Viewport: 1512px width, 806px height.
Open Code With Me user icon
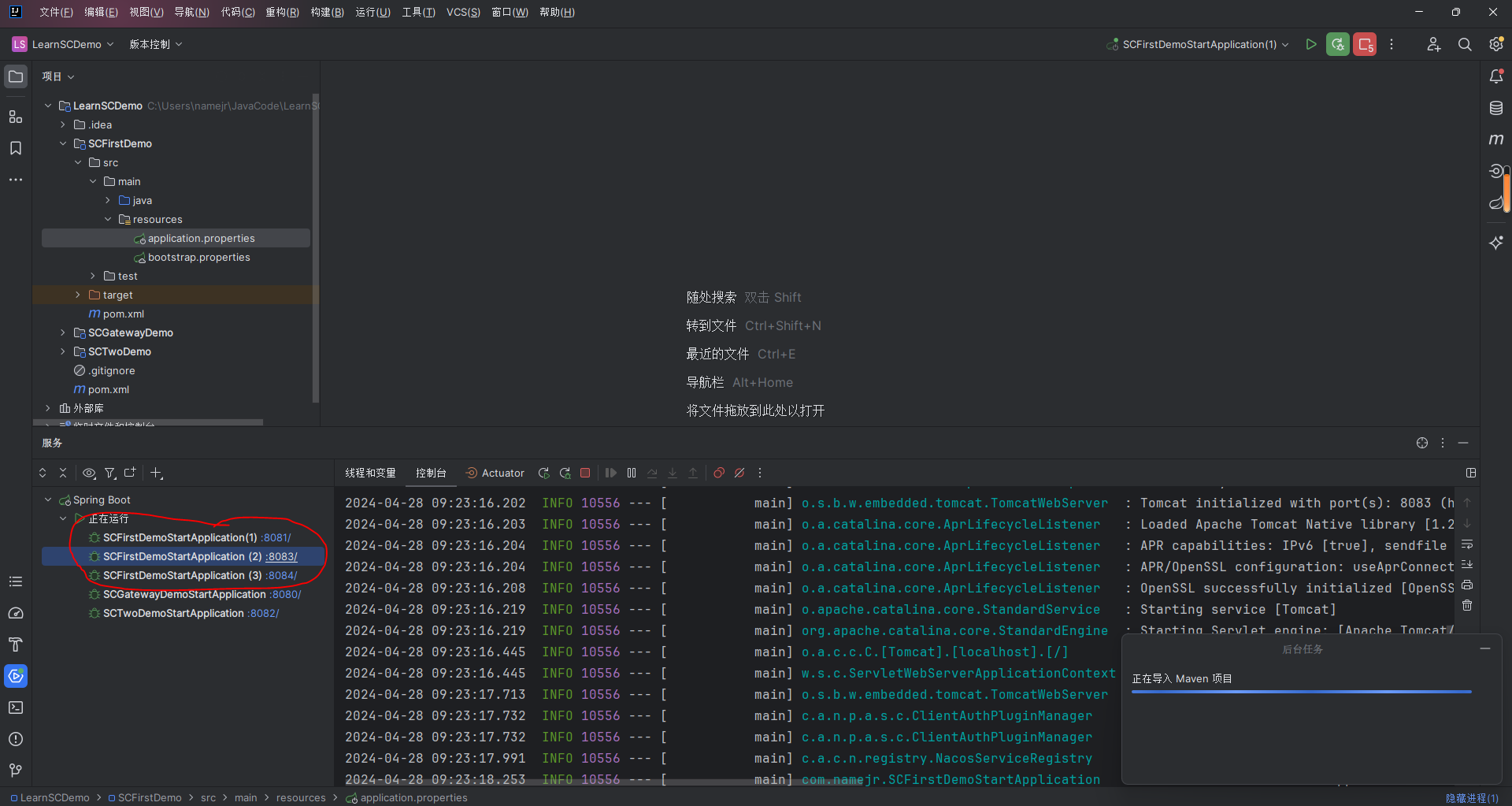tap(1433, 44)
